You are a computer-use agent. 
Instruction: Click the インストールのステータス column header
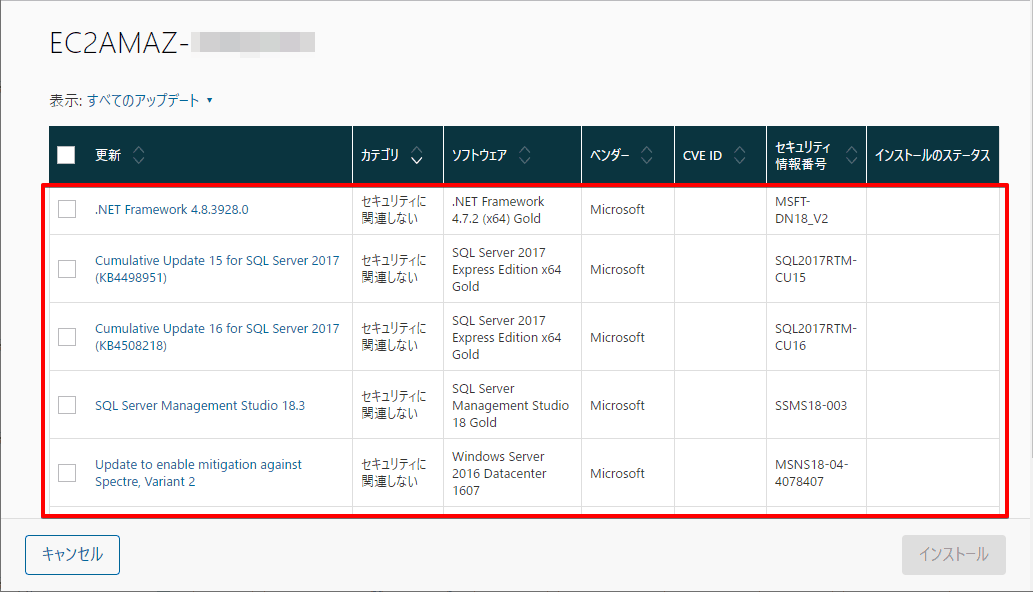tap(932, 155)
